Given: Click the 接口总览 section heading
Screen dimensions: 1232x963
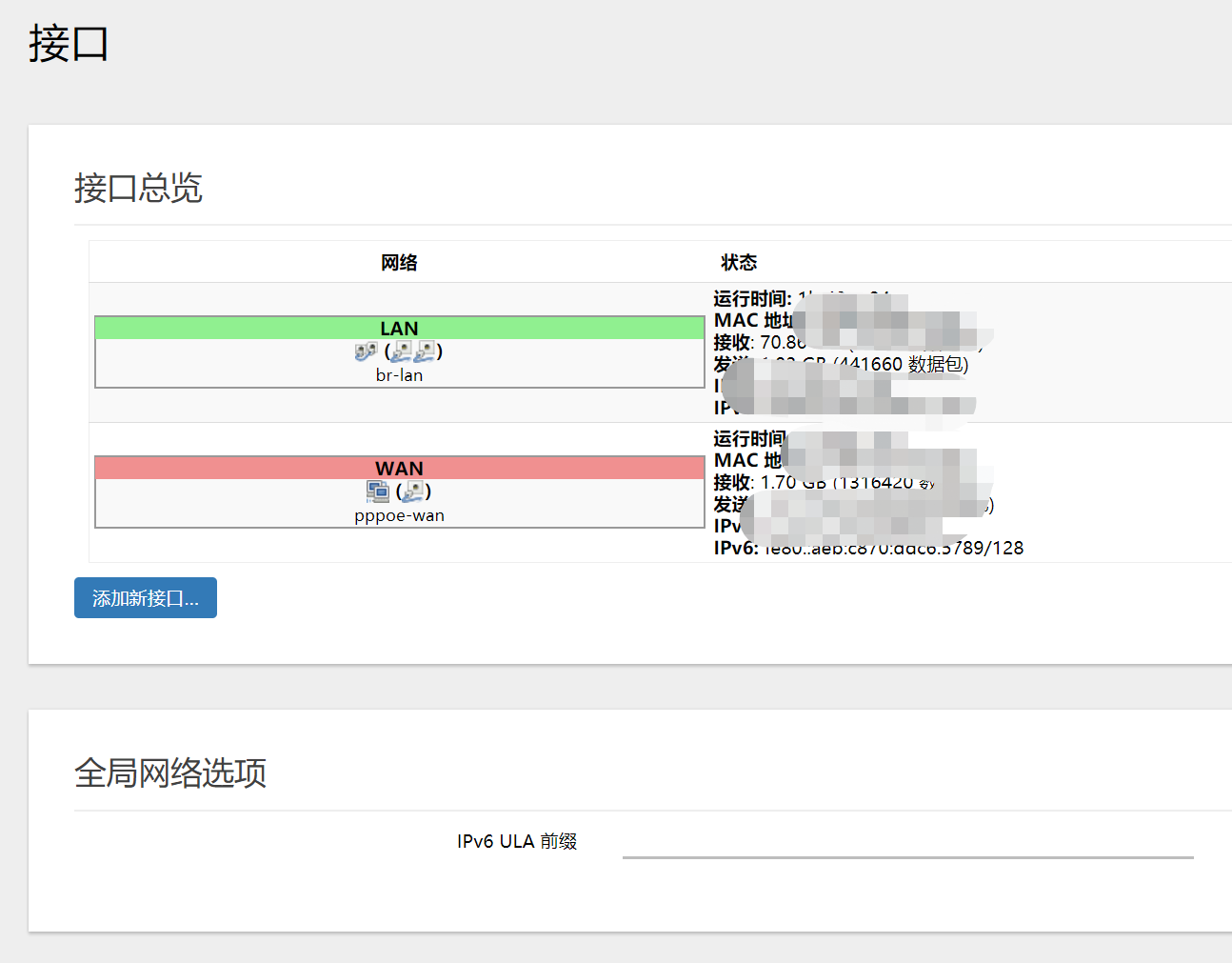Looking at the screenshot, I should 139,190.
